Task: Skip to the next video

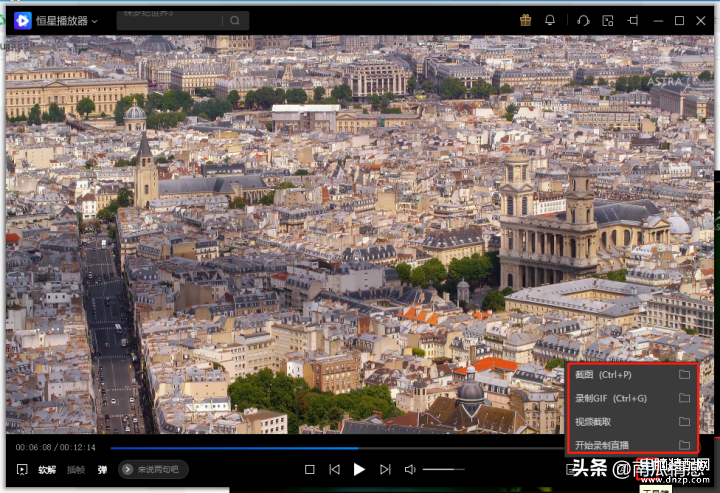Action: (385, 470)
